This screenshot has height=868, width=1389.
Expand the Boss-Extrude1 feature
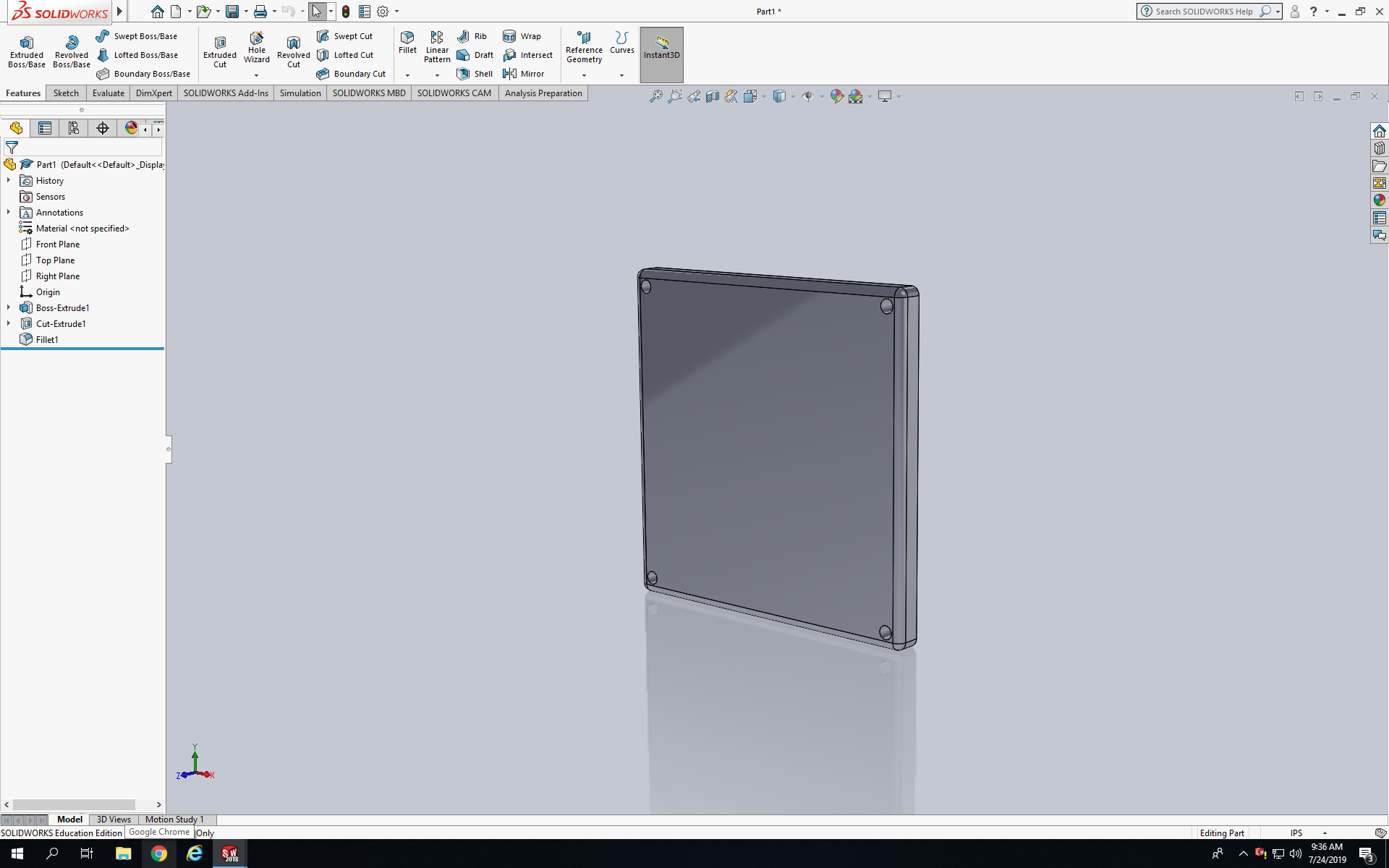point(9,307)
